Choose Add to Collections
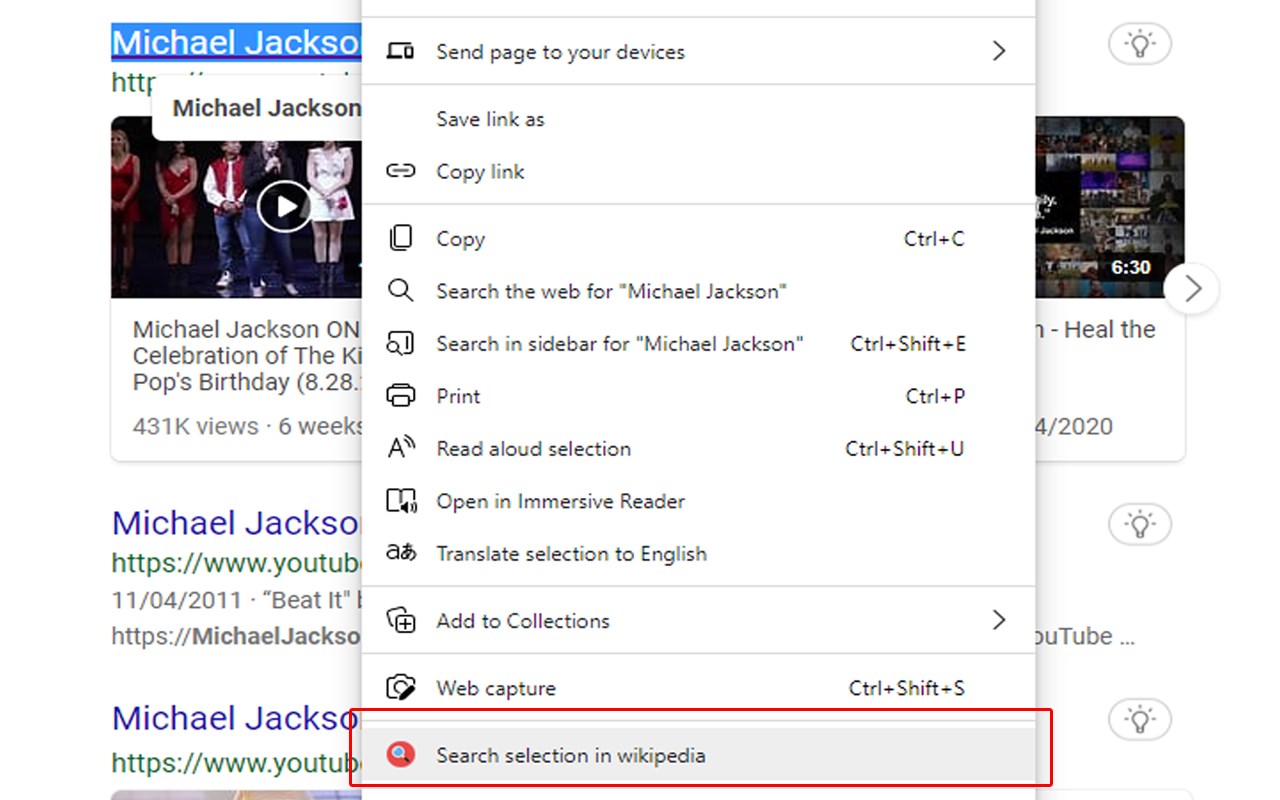The width and height of the screenshot is (1280, 800). [x=697, y=620]
